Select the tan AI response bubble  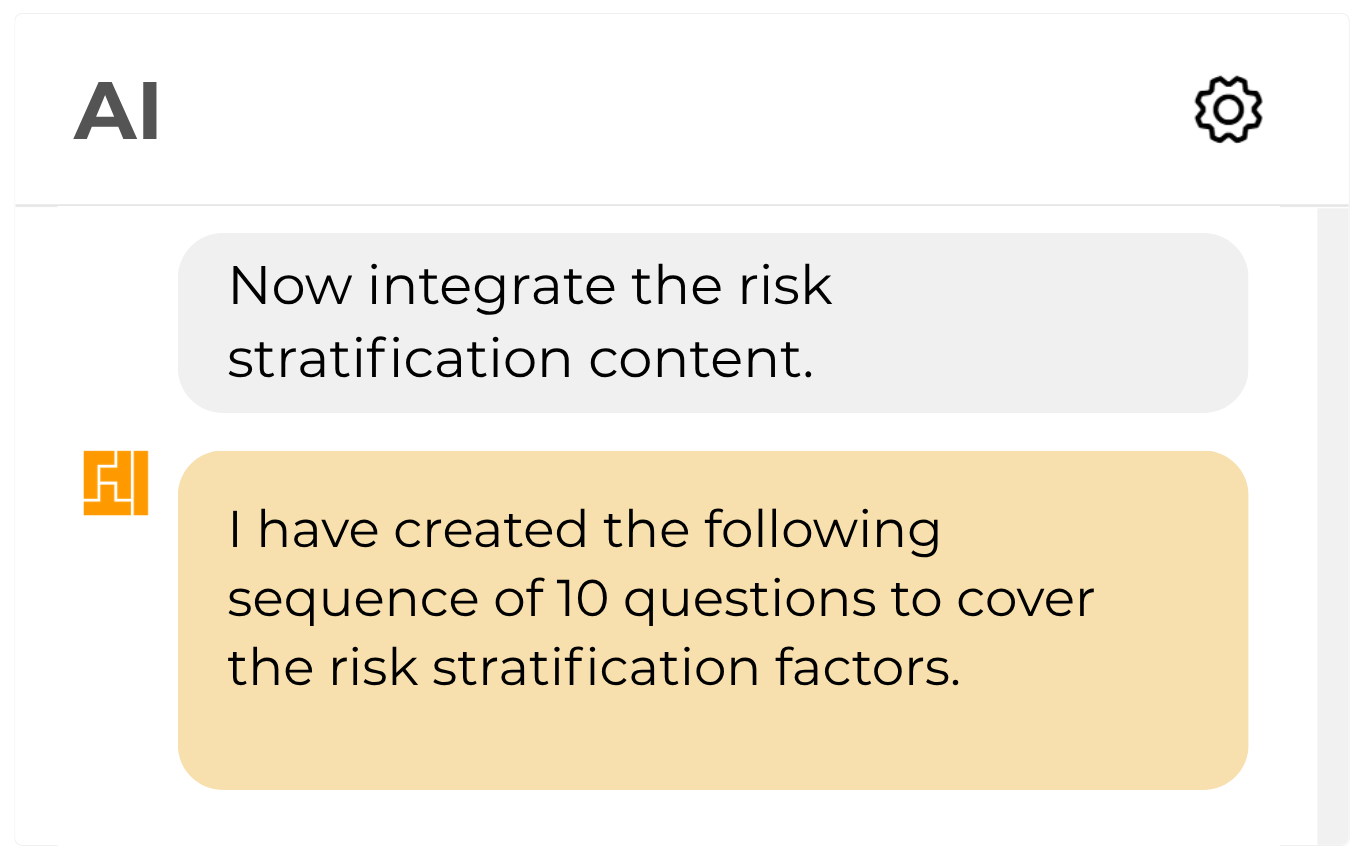(x=713, y=620)
